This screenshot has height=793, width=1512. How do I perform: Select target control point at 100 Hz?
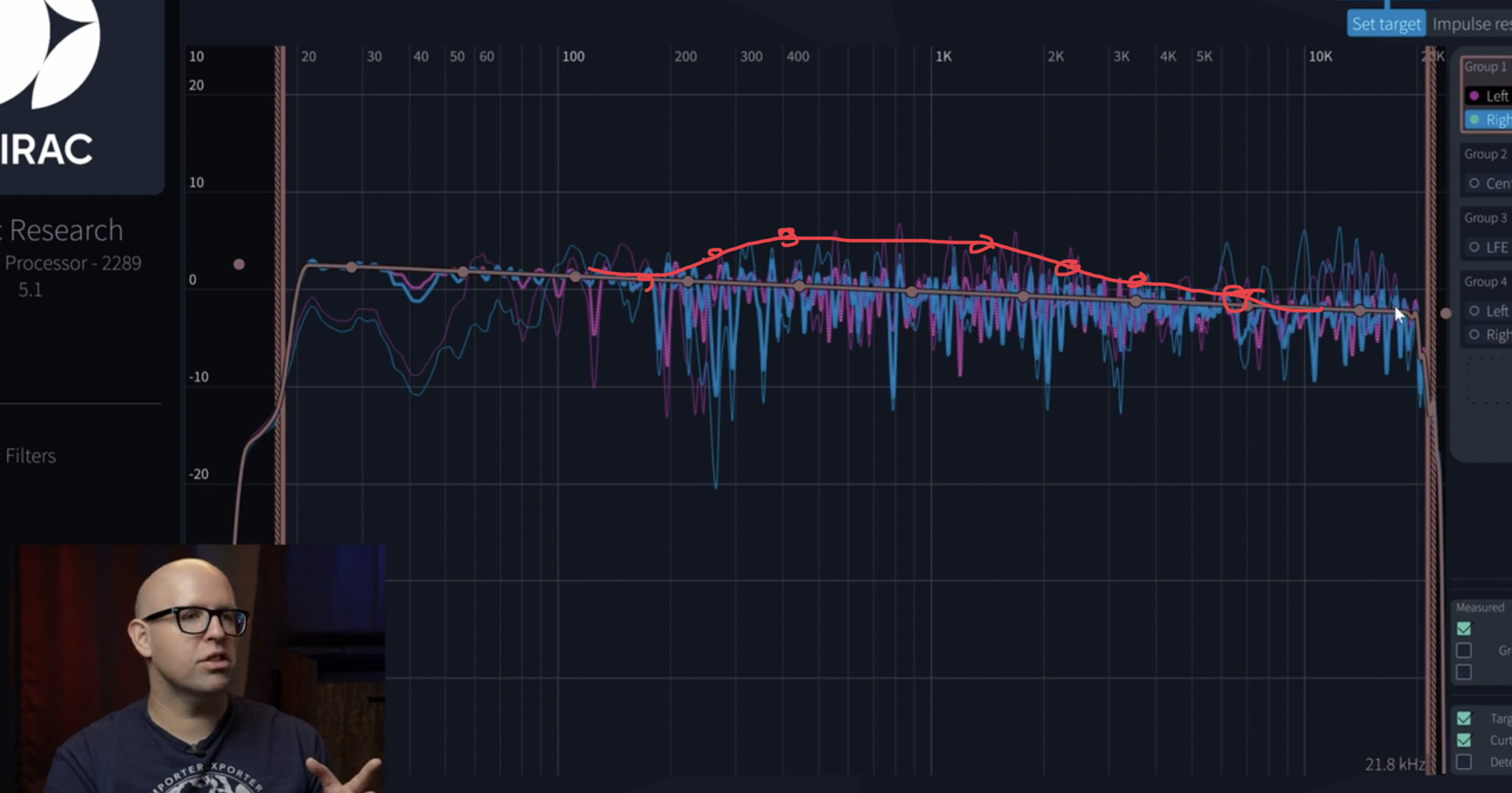tap(575, 276)
